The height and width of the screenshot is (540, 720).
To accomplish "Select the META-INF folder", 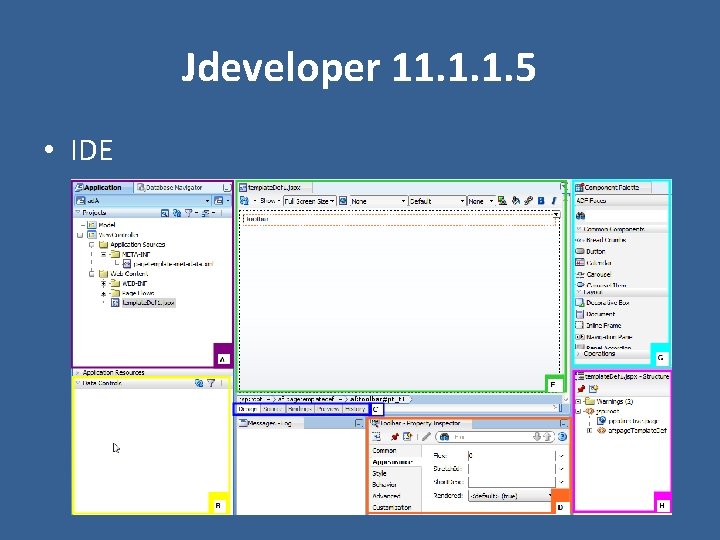I will (x=136, y=254).
